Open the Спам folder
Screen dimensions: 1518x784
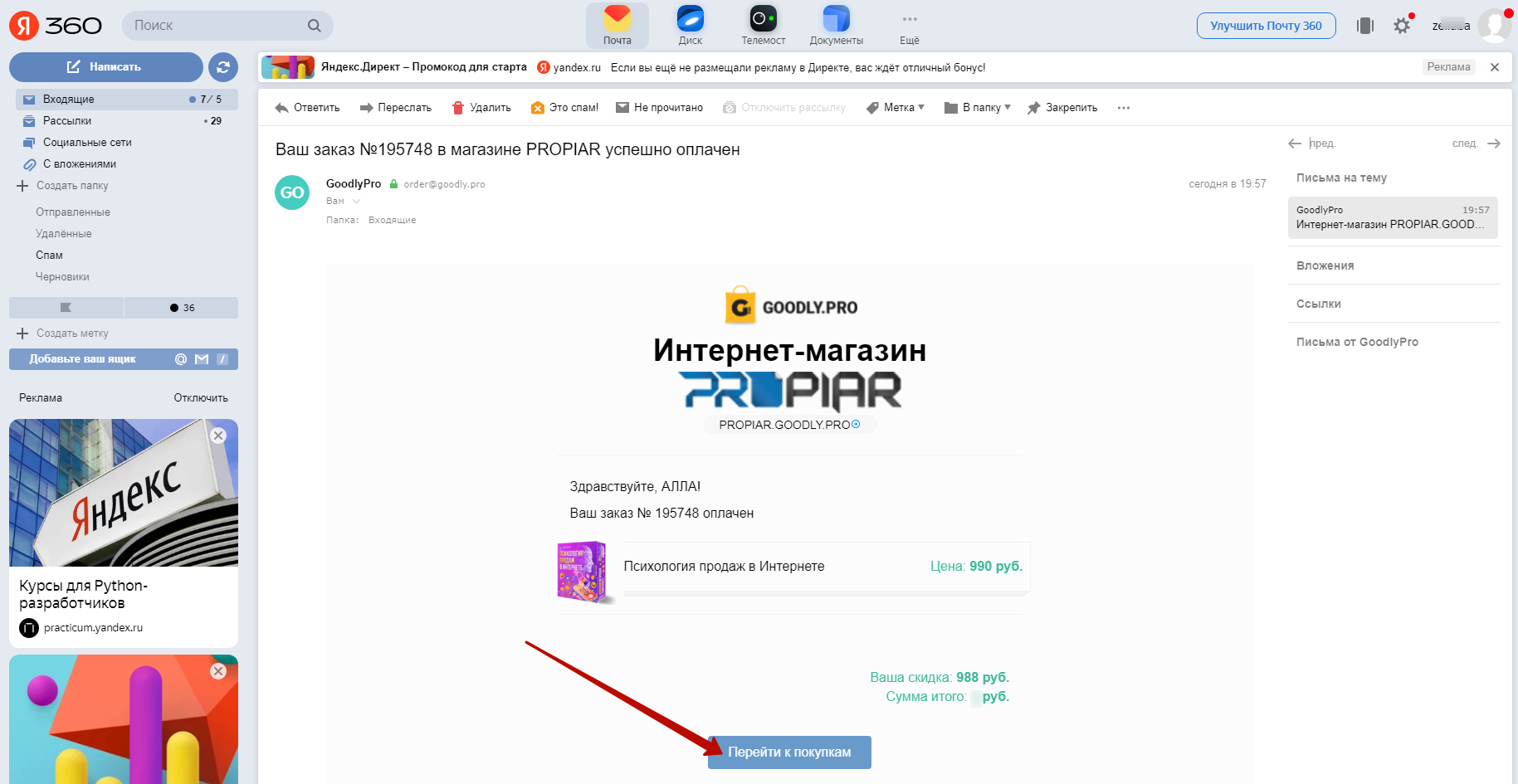pyautogui.click(x=50, y=256)
